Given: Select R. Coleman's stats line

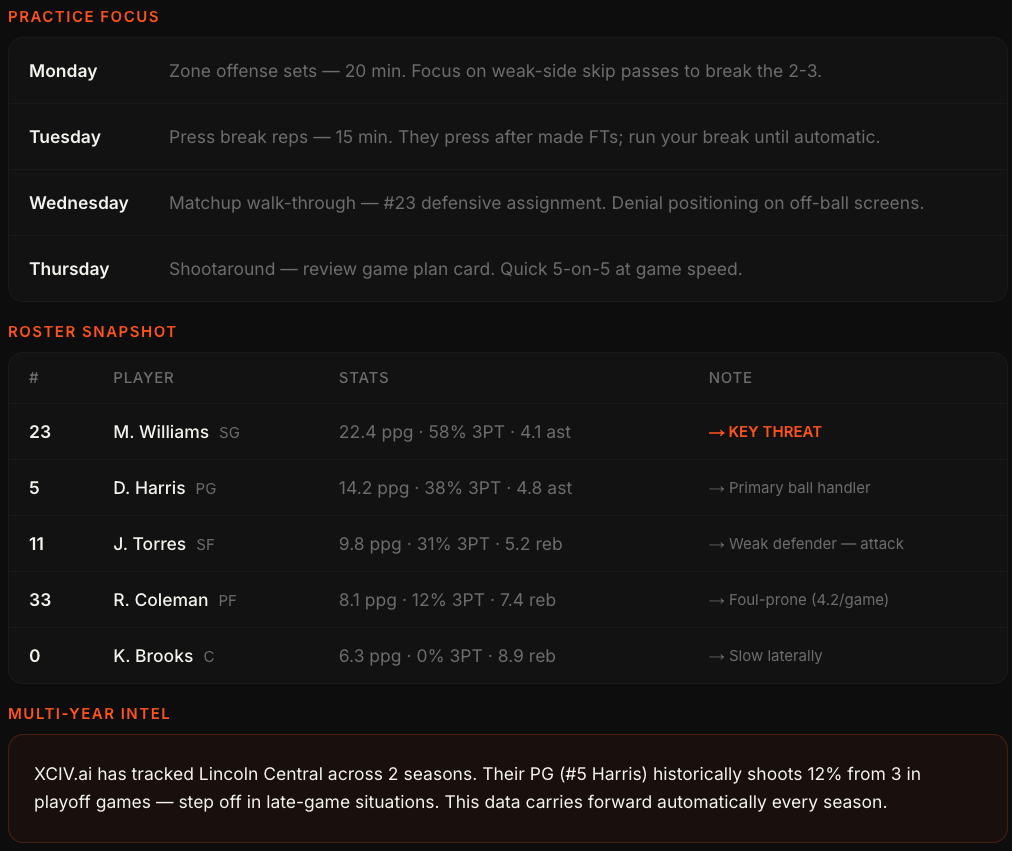Looking at the screenshot, I should pos(447,600).
